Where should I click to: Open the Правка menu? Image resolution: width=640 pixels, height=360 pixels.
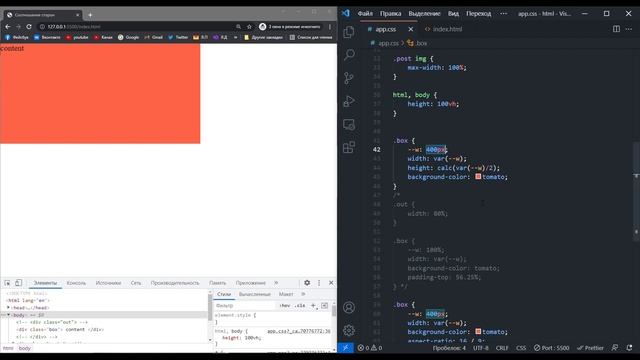tap(391, 13)
